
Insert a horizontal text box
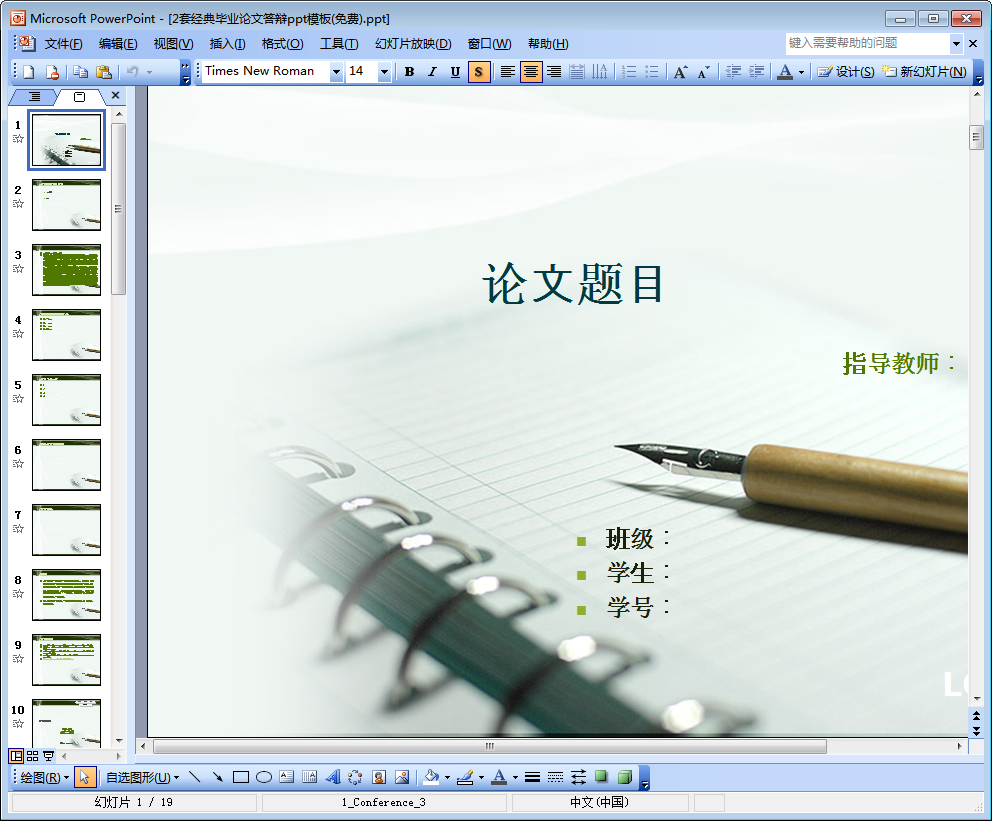[x=287, y=777]
